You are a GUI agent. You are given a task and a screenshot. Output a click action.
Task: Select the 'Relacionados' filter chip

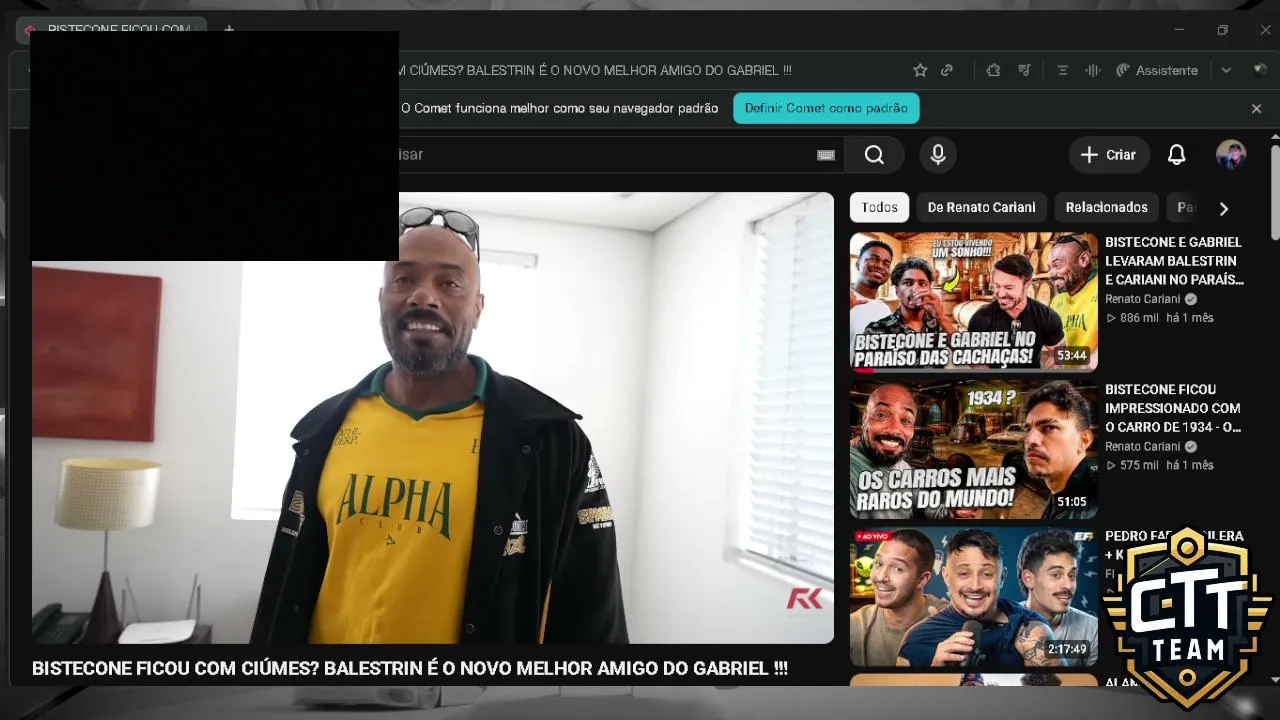tap(1106, 207)
